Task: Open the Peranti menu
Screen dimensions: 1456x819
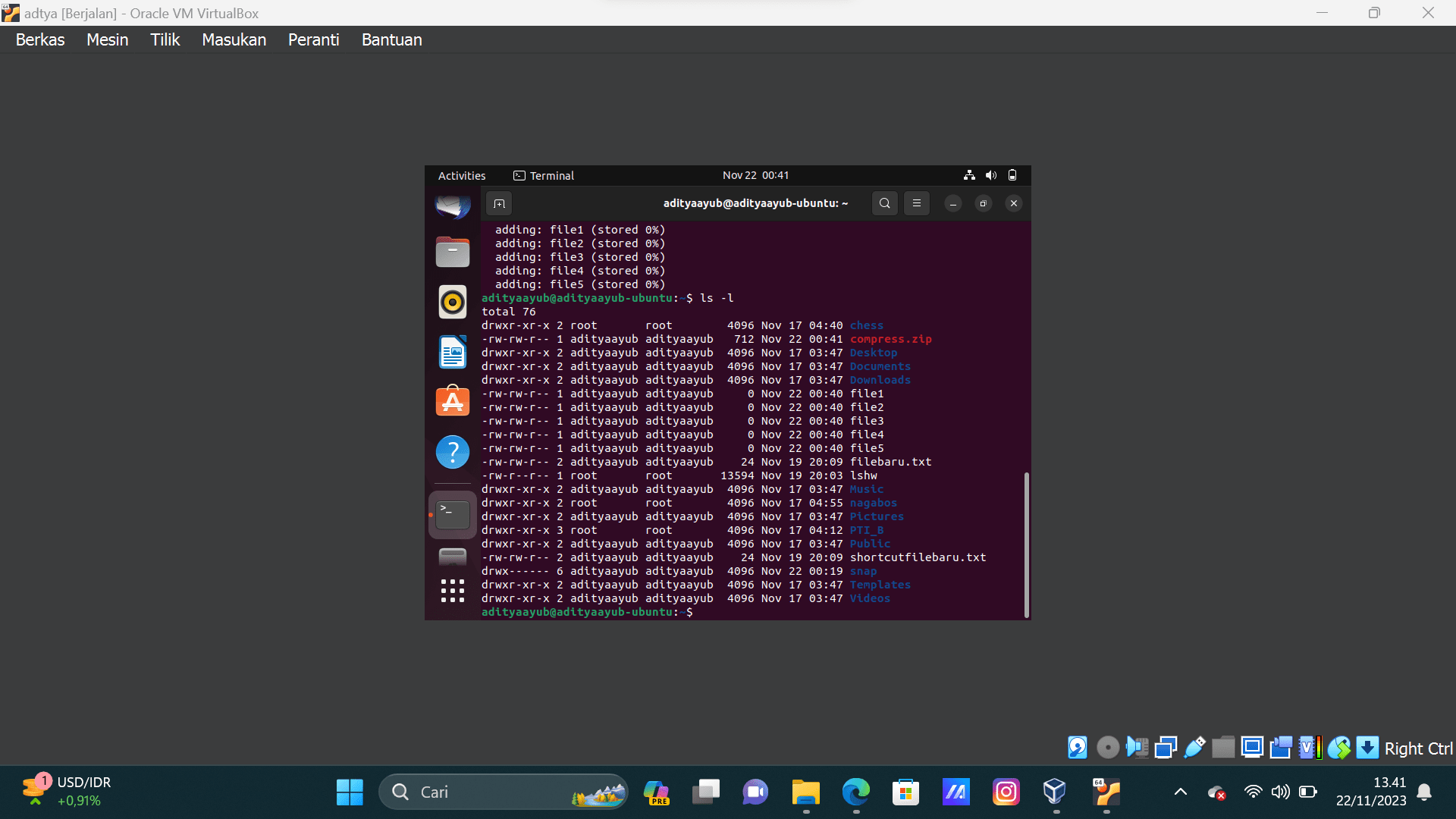Action: click(313, 40)
